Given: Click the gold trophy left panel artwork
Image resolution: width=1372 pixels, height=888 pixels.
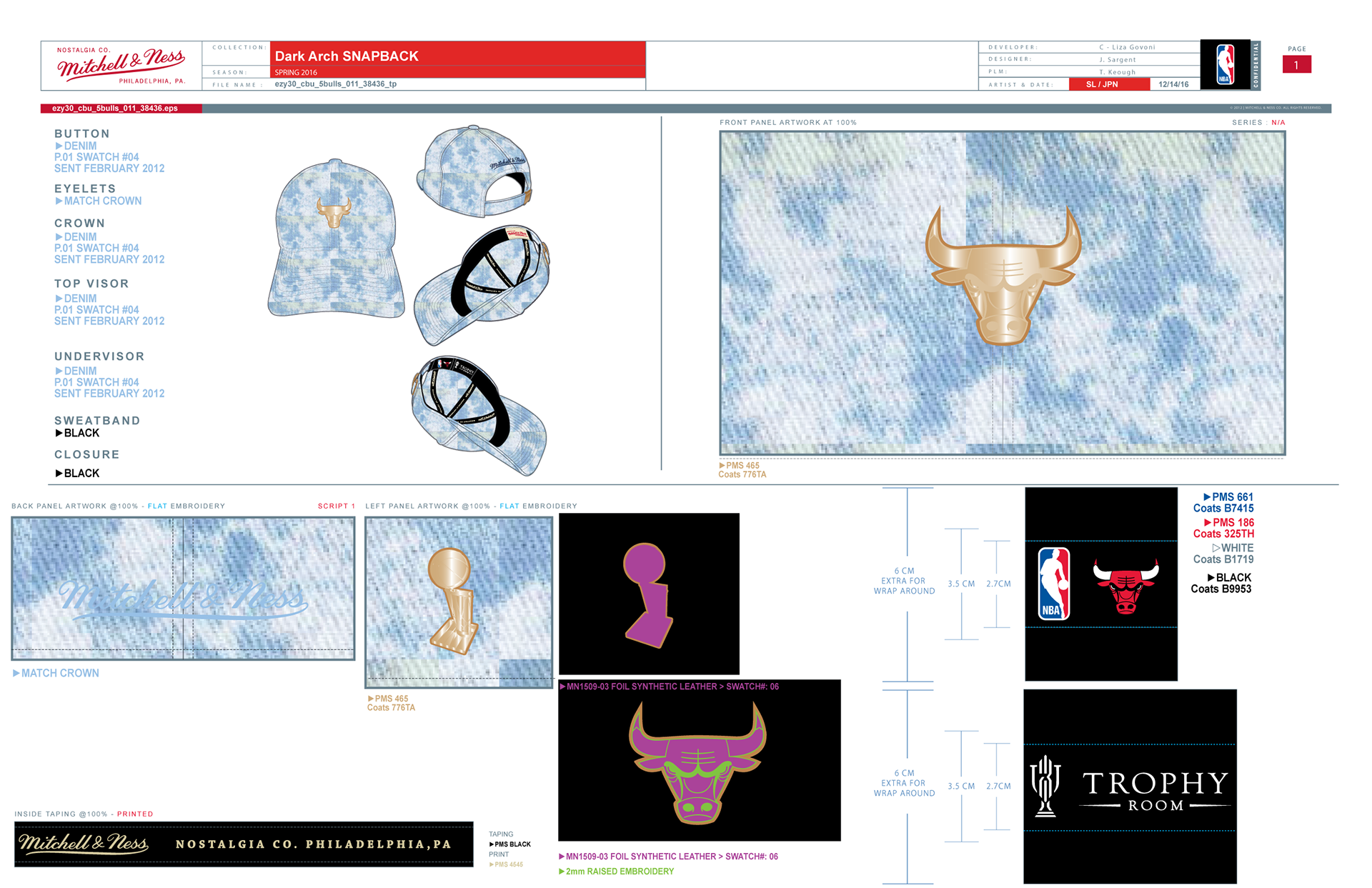Looking at the screenshot, I should tap(452, 600).
